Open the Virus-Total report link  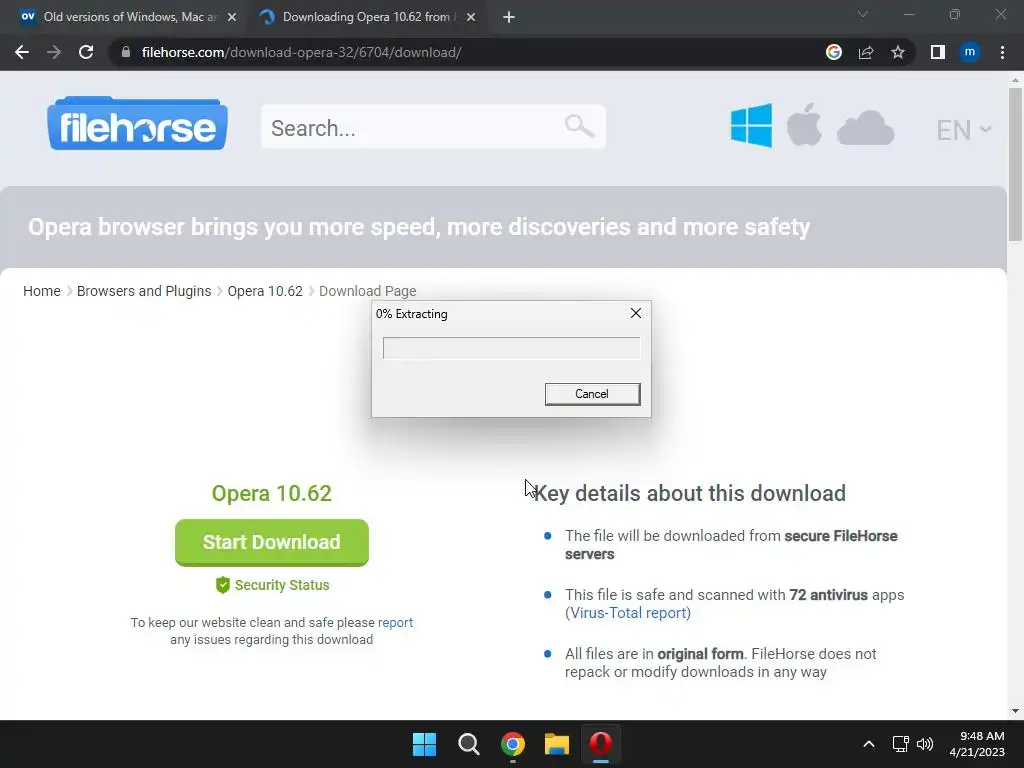pyautogui.click(x=628, y=613)
